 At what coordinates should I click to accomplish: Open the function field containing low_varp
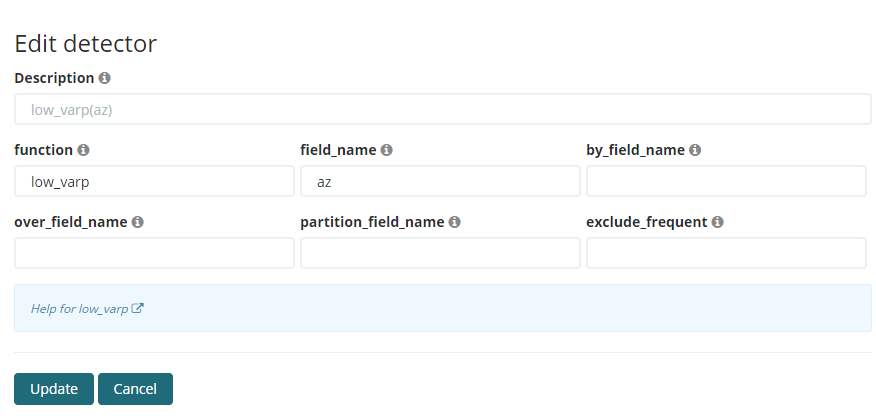[x=154, y=181]
